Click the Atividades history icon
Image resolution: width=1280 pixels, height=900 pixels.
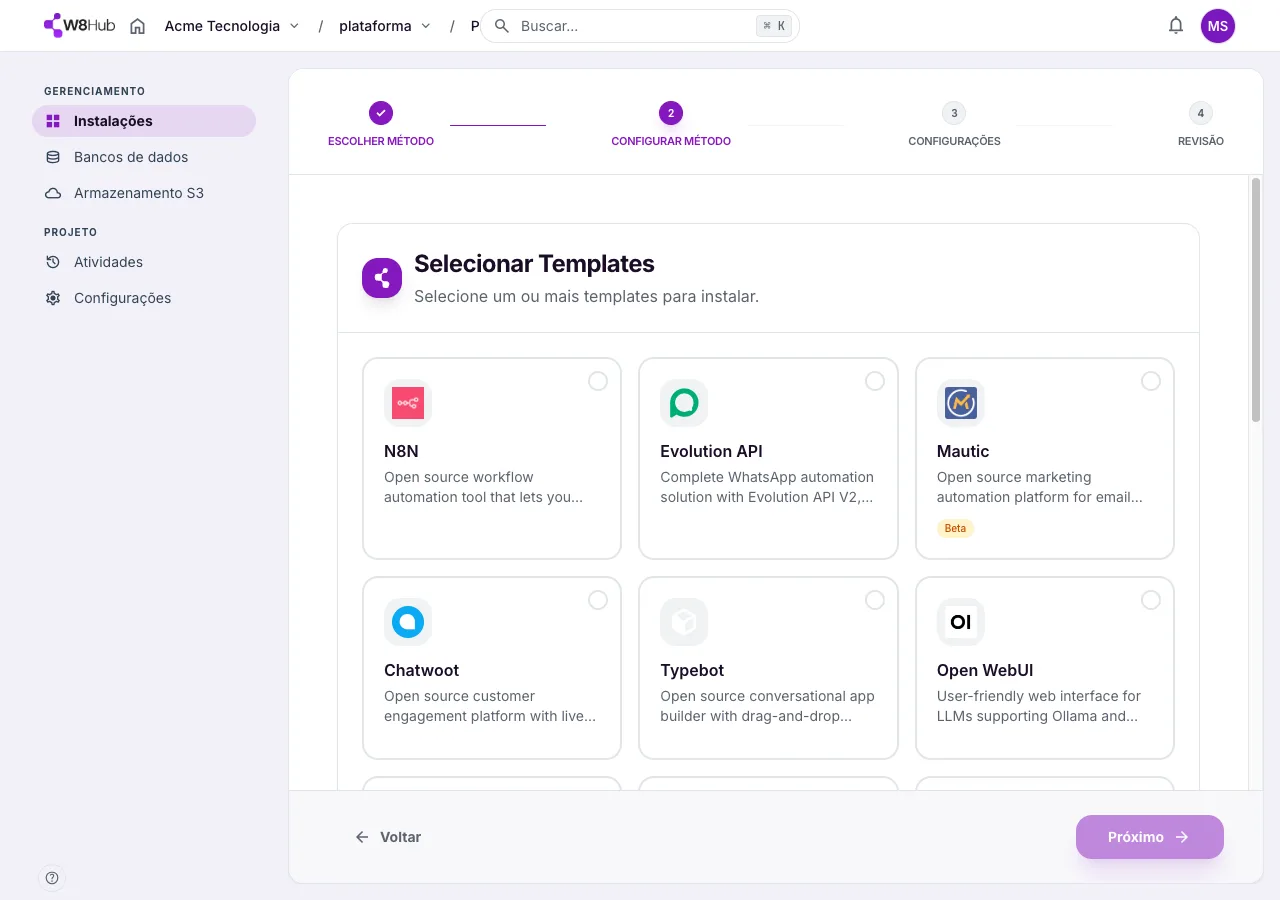click(x=53, y=262)
